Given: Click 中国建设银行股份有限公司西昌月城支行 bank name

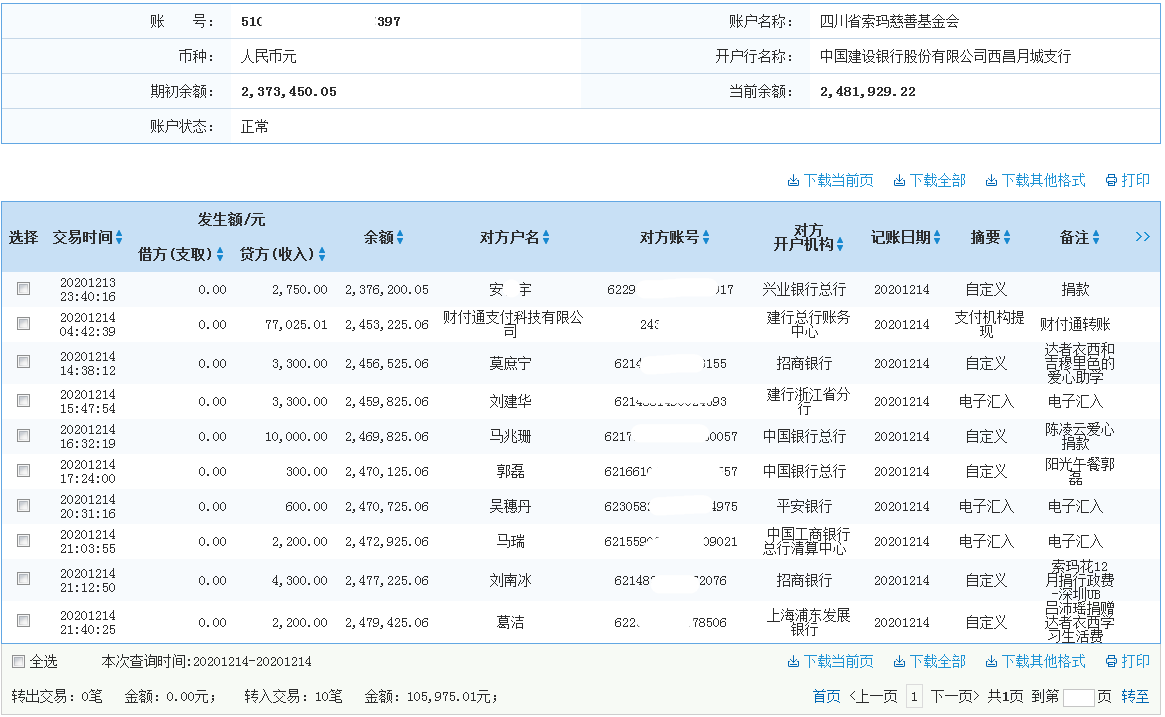Looking at the screenshot, I should tap(944, 56).
